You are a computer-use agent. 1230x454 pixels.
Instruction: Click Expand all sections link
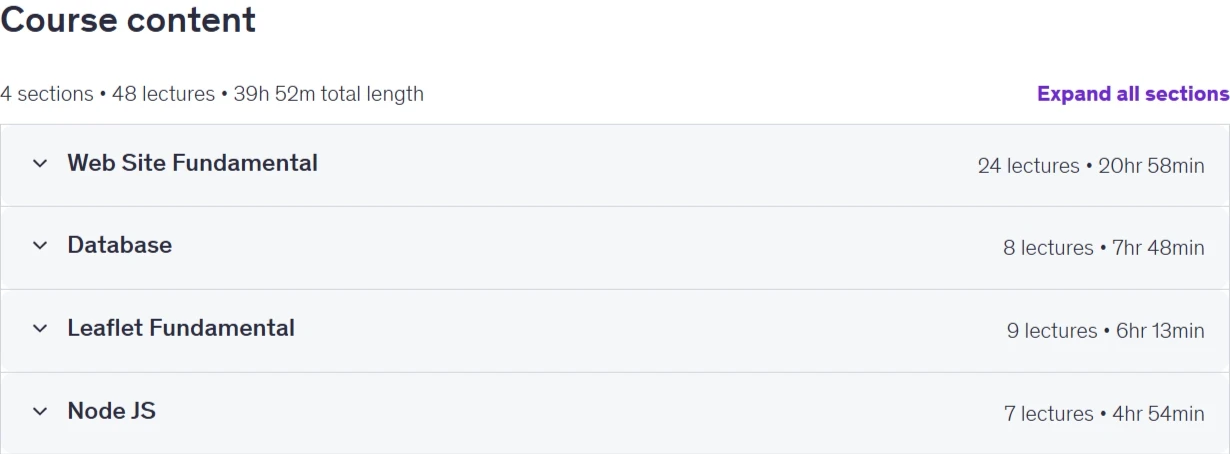pyautogui.click(x=1133, y=94)
